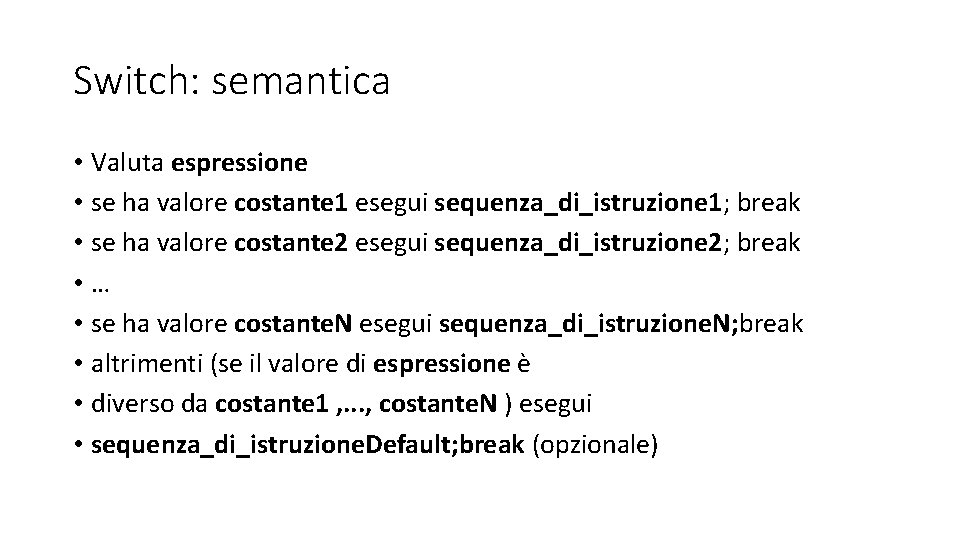Screen dimensions: 960x540
Task: Click the slide title "Switch: semantica"
Action: click(x=231, y=81)
